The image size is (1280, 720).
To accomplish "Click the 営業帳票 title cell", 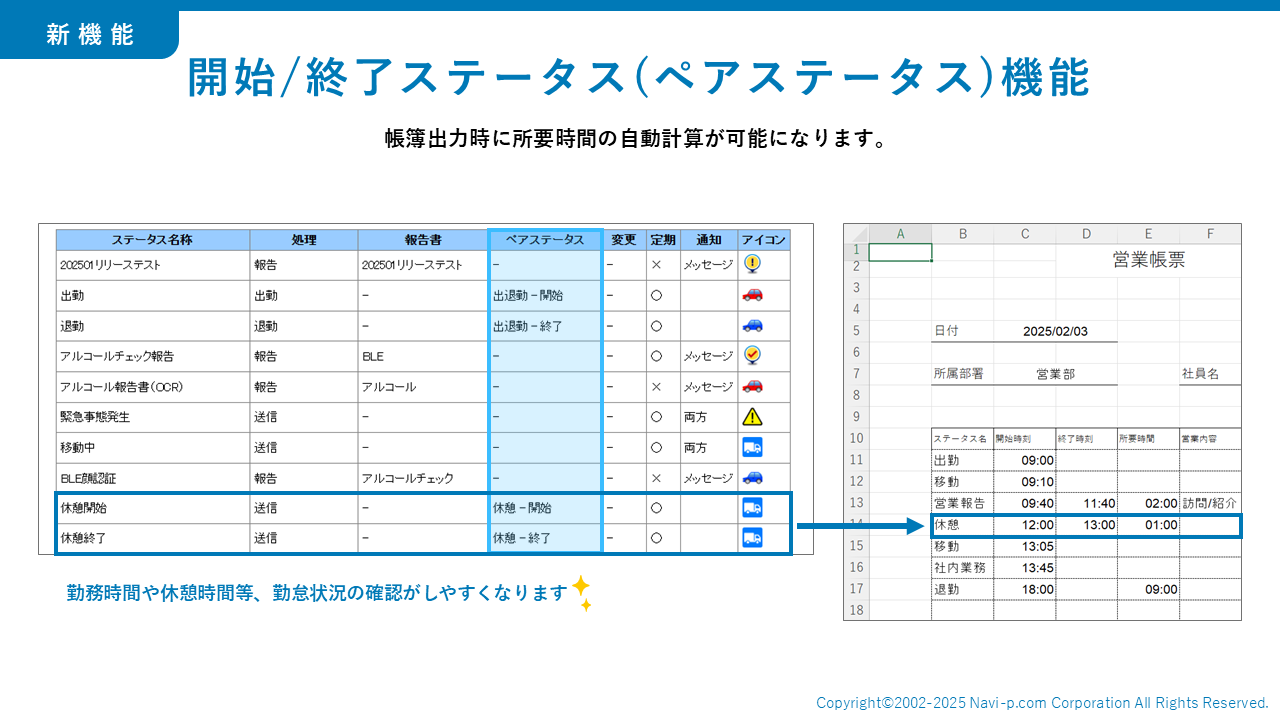I will [x=1148, y=260].
